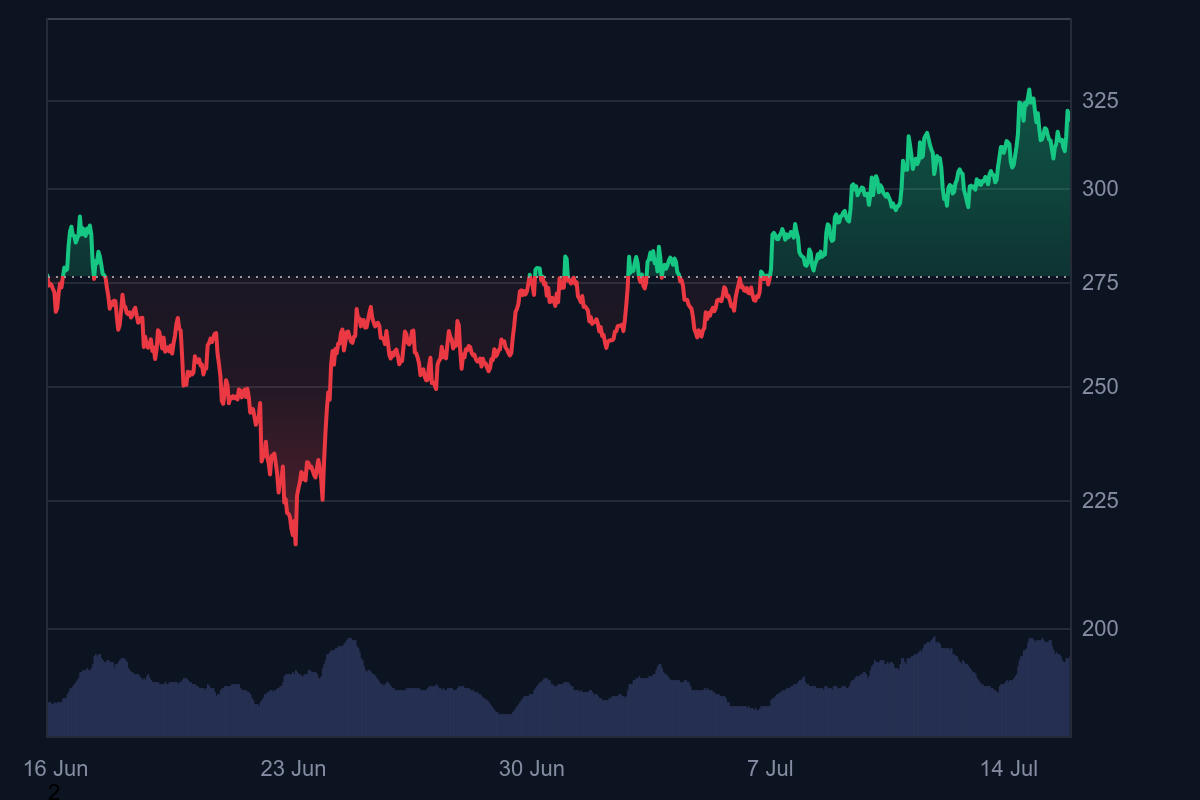Screen dimensions: 1200x800
Task: Click the 14 Jul date label
Action: (x=1008, y=769)
